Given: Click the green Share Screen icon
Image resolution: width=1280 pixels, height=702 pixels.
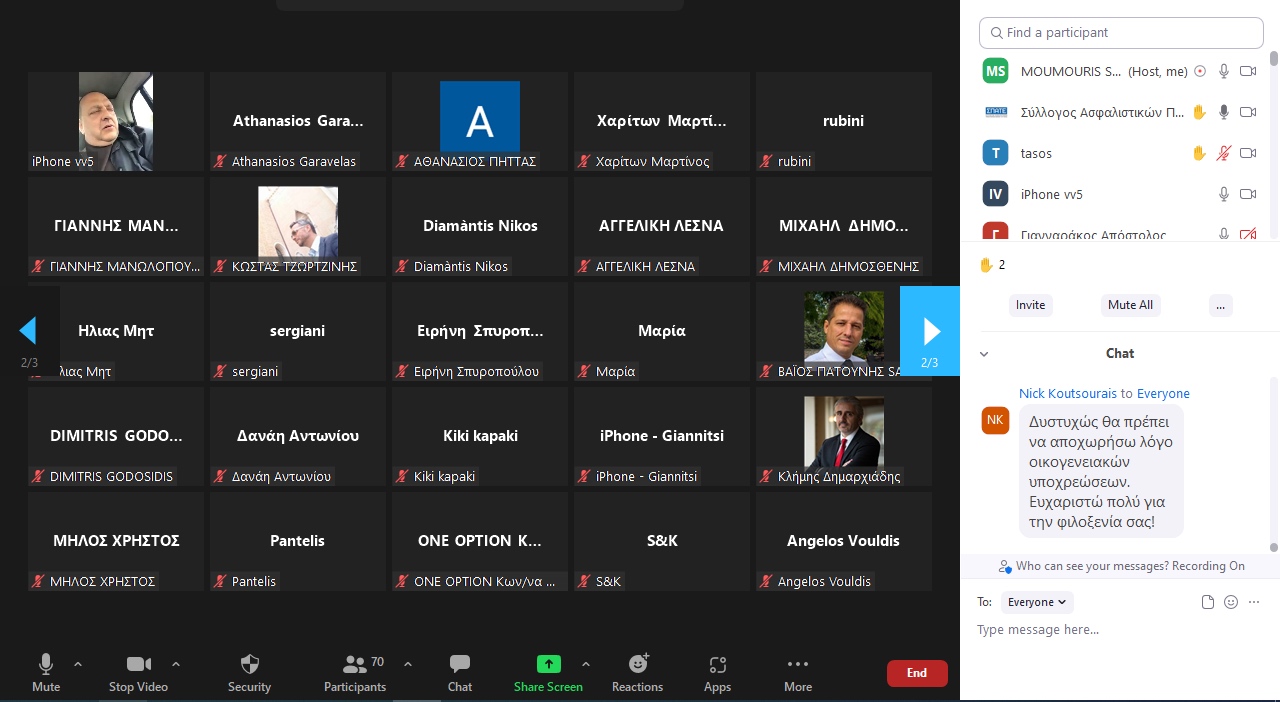Looking at the screenshot, I should tap(548, 664).
